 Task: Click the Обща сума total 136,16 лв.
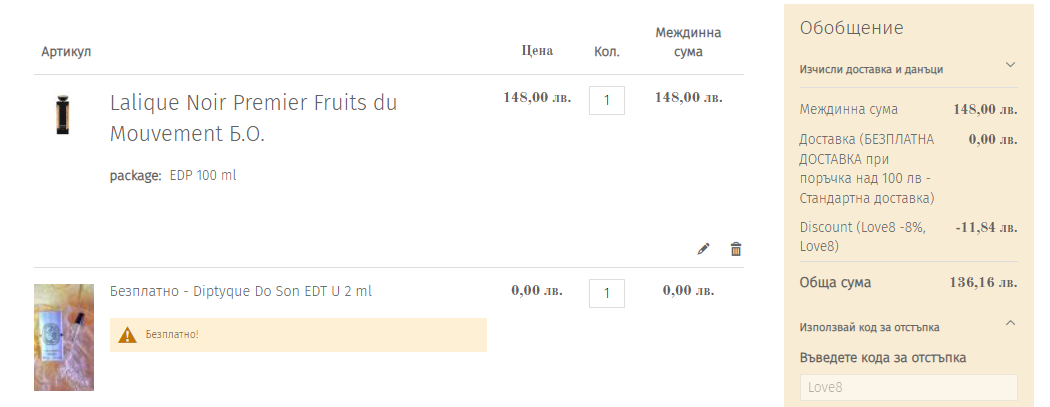[982, 283]
